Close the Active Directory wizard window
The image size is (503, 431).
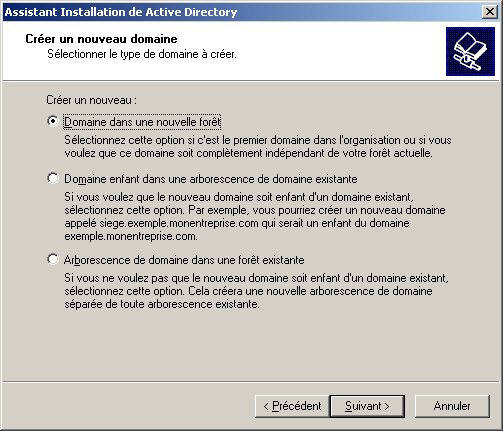click(x=490, y=12)
